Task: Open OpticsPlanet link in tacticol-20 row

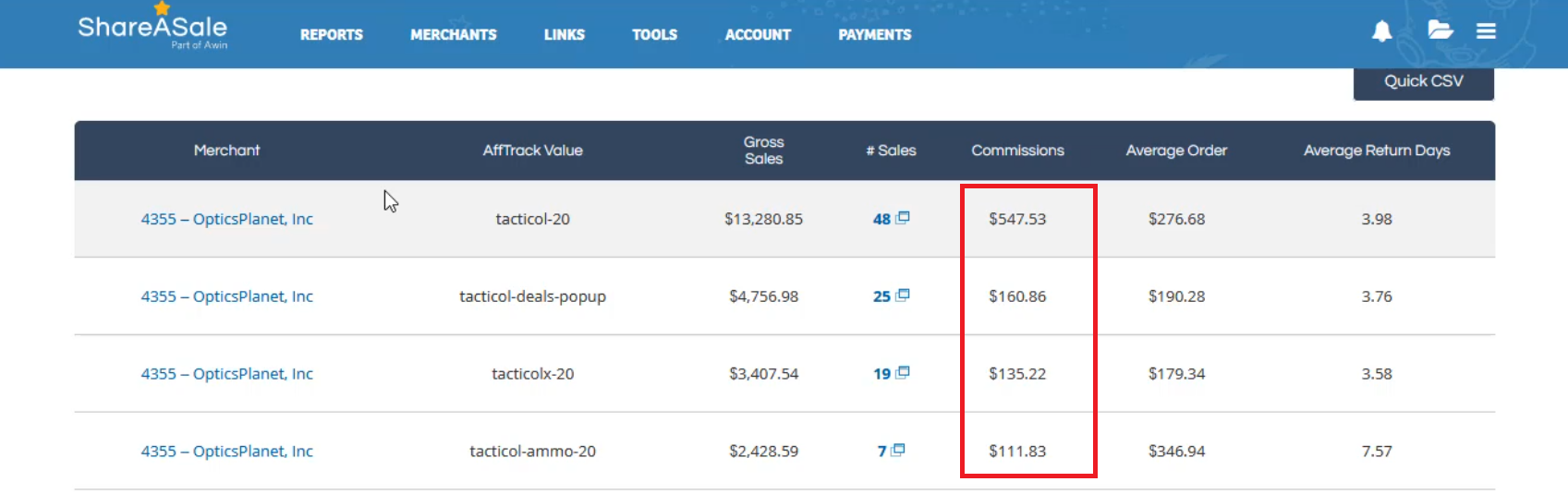Action: [x=227, y=219]
